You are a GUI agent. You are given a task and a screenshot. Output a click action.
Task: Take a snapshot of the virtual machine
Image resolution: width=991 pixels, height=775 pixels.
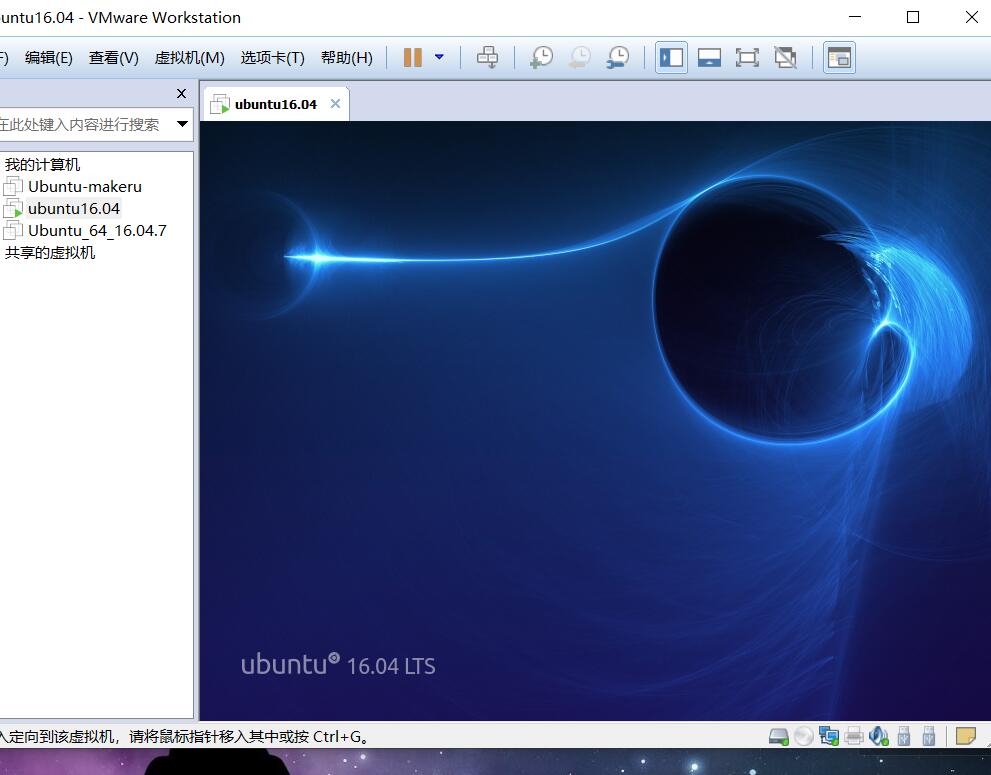pyautogui.click(x=541, y=57)
